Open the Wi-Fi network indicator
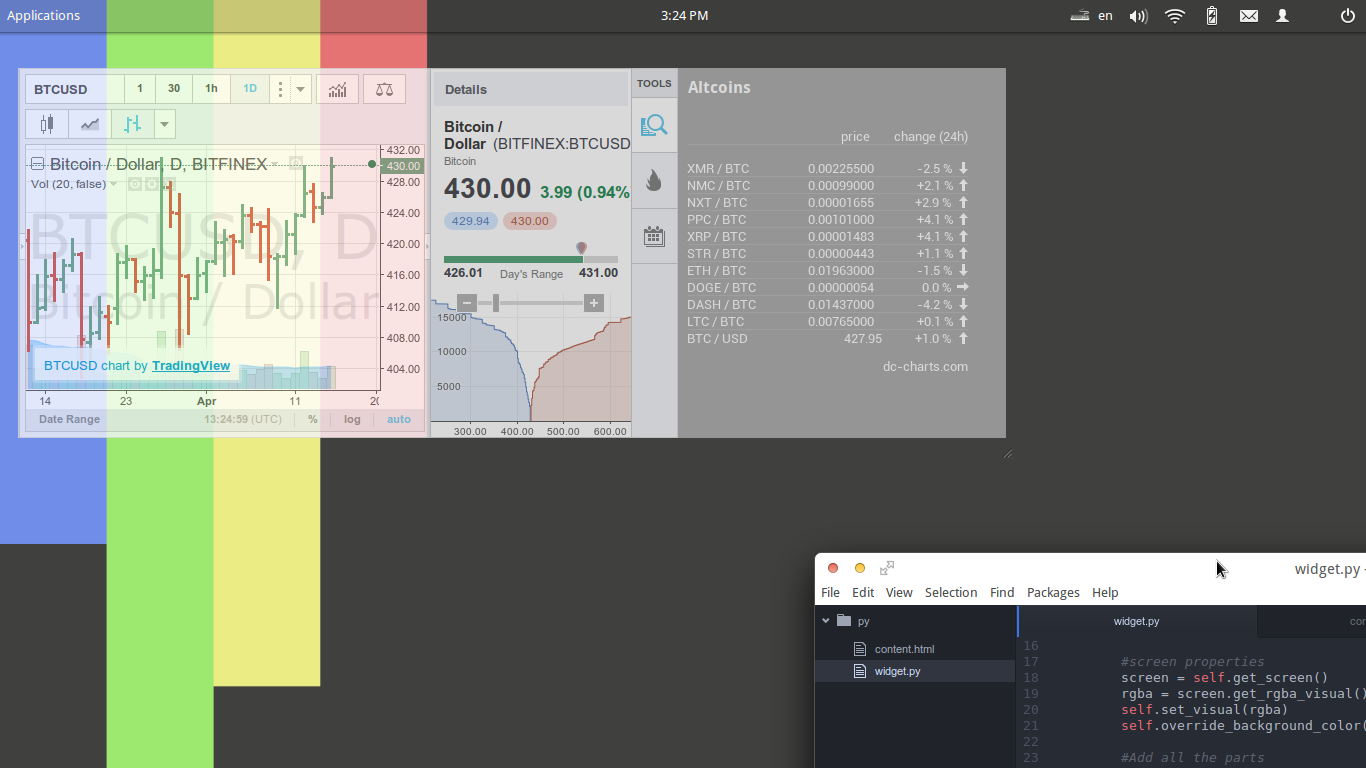This screenshot has width=1366, height=768. pyautogui.click(x=1175, y=16)
